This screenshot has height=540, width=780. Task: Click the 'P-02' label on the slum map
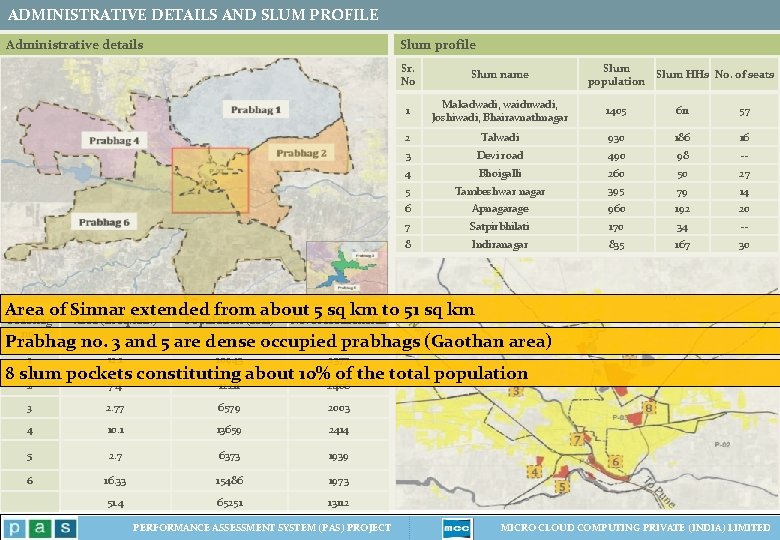(x=722, y=445)
